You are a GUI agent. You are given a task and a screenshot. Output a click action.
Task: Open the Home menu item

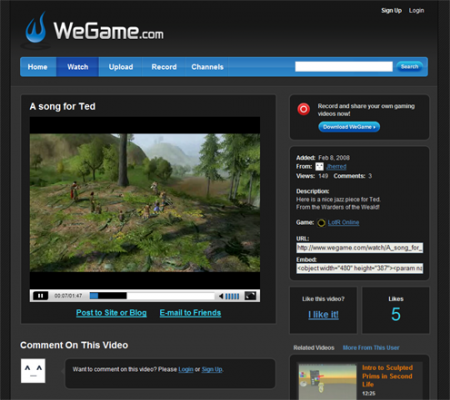pyautogui.click(x=37, y=67)
